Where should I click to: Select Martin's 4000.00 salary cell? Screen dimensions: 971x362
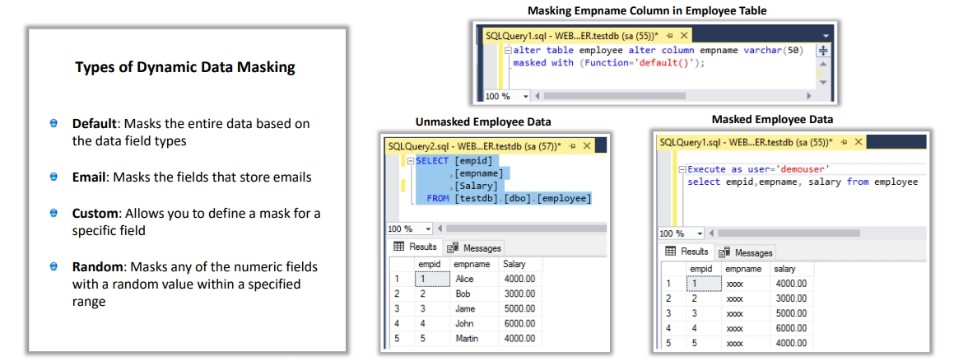pyautogui.click(x=520, y=338)
